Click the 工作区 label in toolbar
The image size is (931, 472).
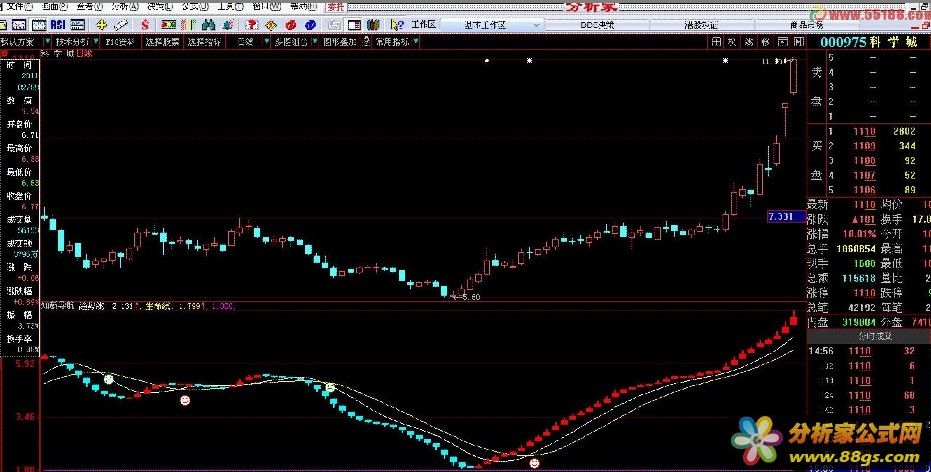tap(424, 25)
